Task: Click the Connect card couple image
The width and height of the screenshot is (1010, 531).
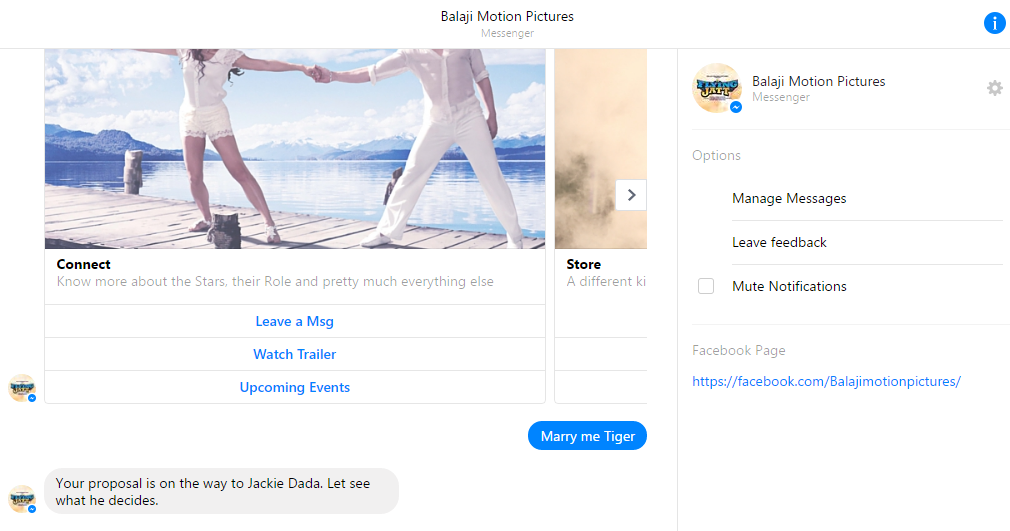Action: click(x=295, y=148)
